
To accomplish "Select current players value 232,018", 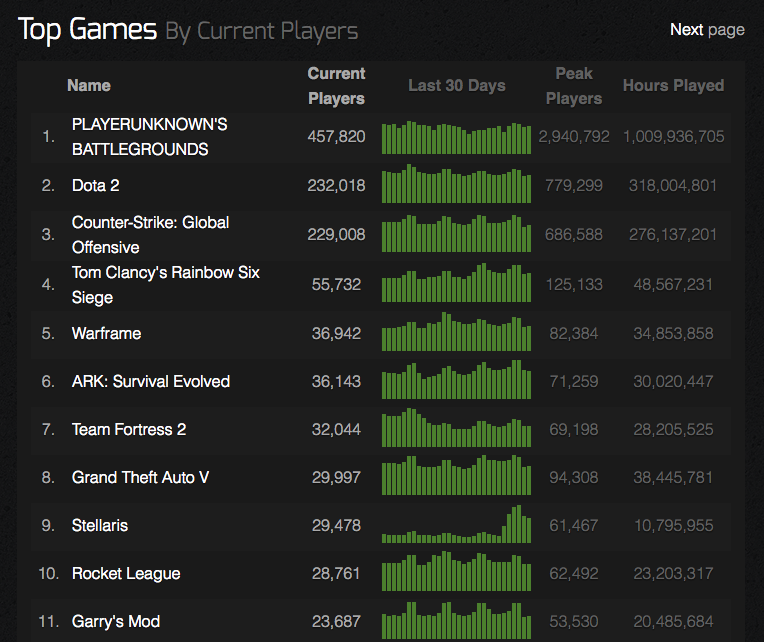I will coord(336,186).
